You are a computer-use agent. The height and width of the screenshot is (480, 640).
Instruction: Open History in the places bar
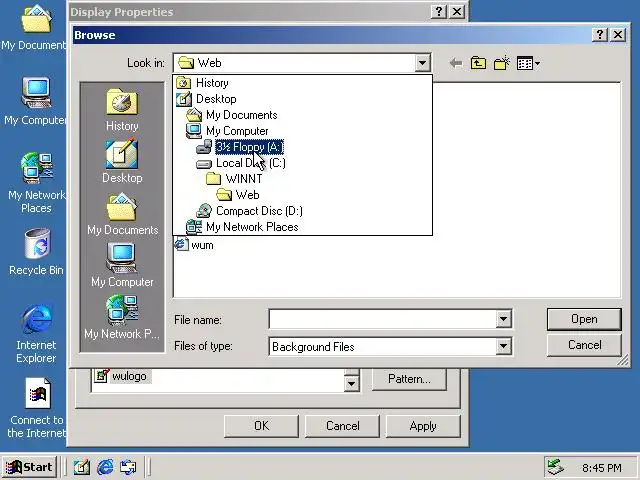[x=122, y=110]
